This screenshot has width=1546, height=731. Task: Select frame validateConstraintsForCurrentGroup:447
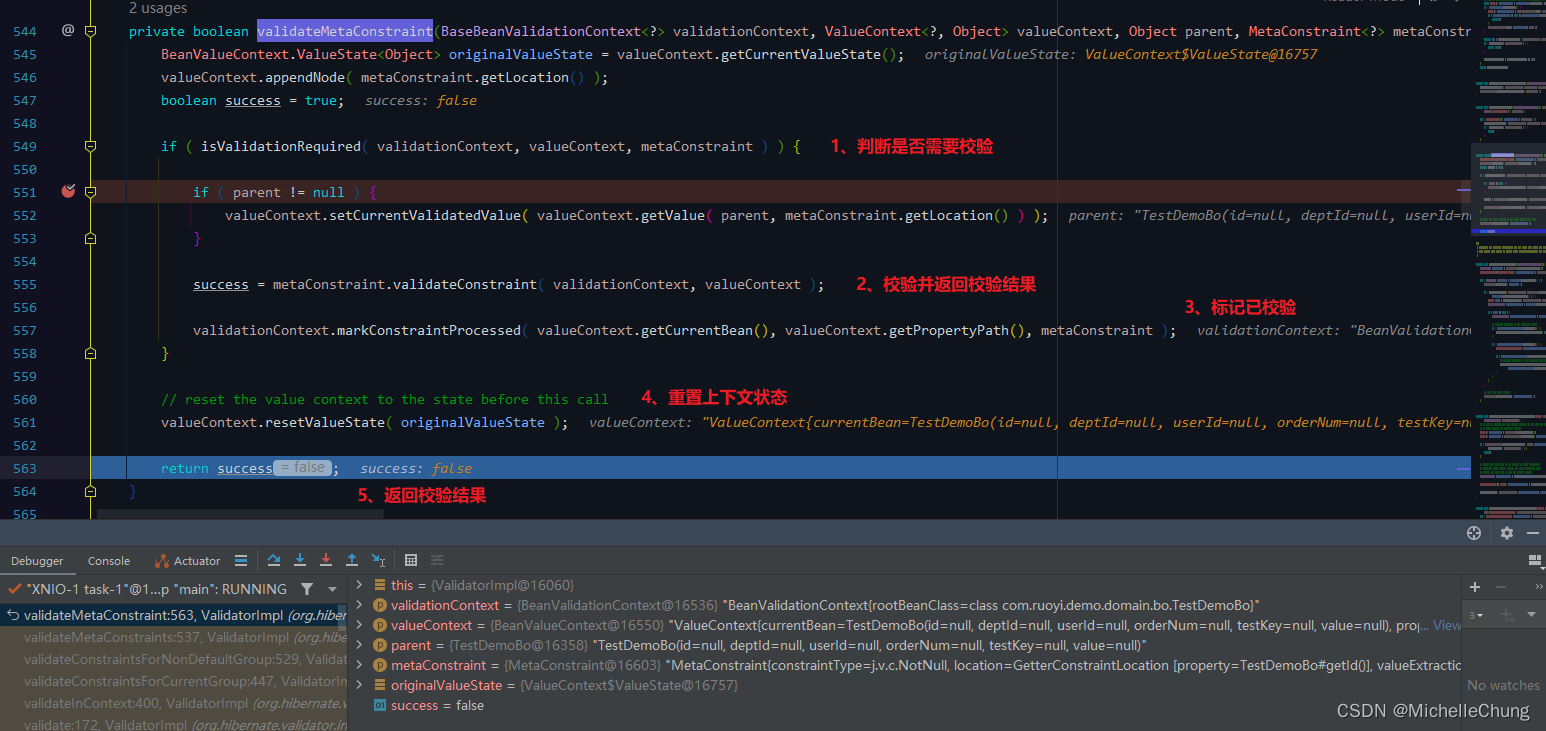[x=173, y=681]
